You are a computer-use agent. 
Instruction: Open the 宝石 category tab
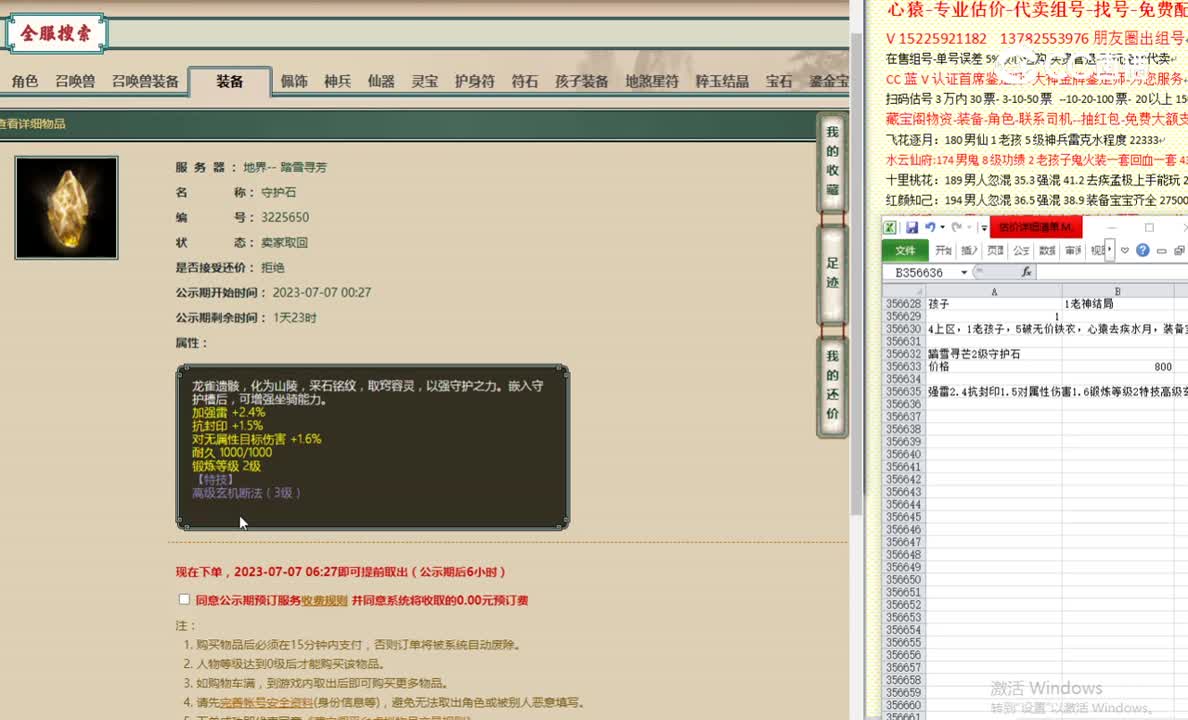click(778, 81)
